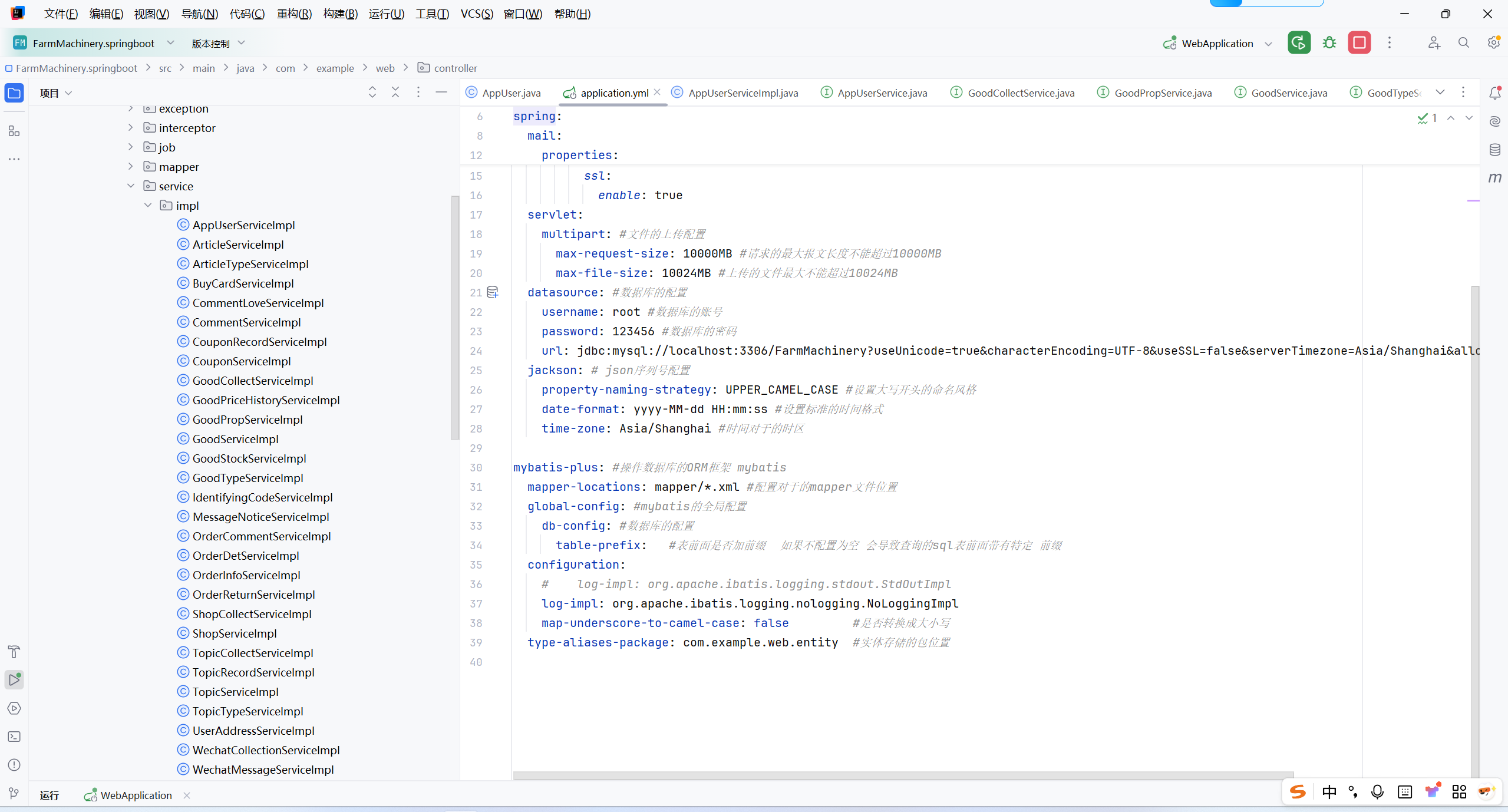Open the Project tool window icon
Viewport: 1508px width, 812px height.
14,93
